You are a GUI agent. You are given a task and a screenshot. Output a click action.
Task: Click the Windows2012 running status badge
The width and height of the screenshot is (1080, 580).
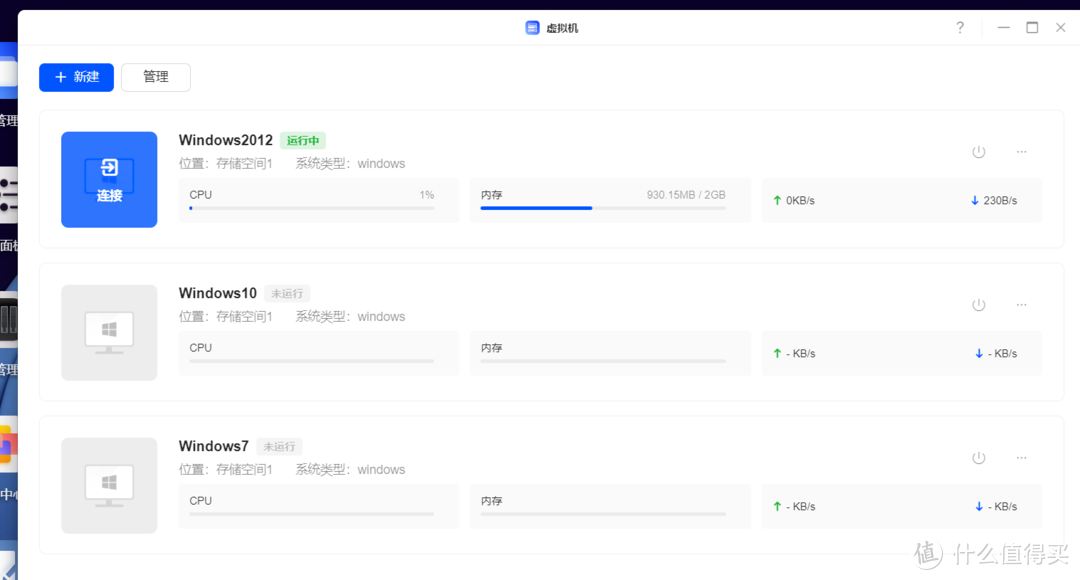pyautogui.click(x=302, y=141)
